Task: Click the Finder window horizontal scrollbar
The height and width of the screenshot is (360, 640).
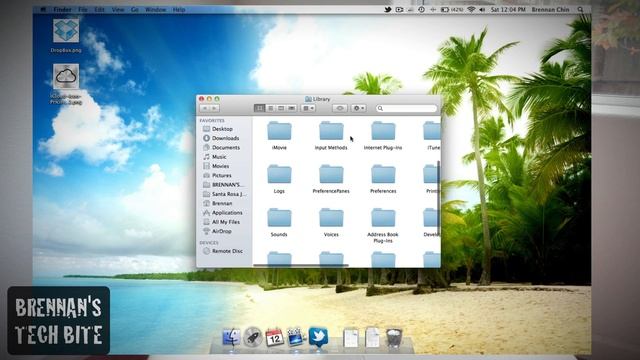Action: pos(301,265)
